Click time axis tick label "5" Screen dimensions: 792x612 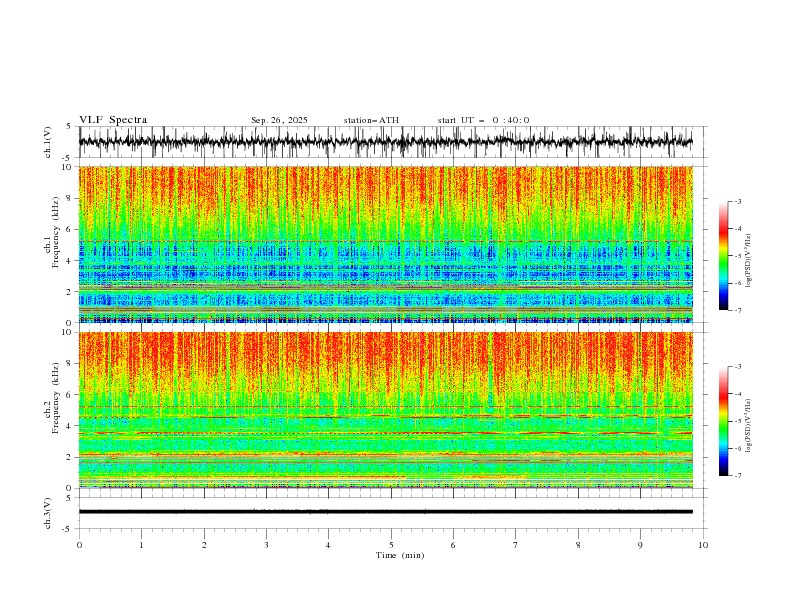click(x=391, y=545)
